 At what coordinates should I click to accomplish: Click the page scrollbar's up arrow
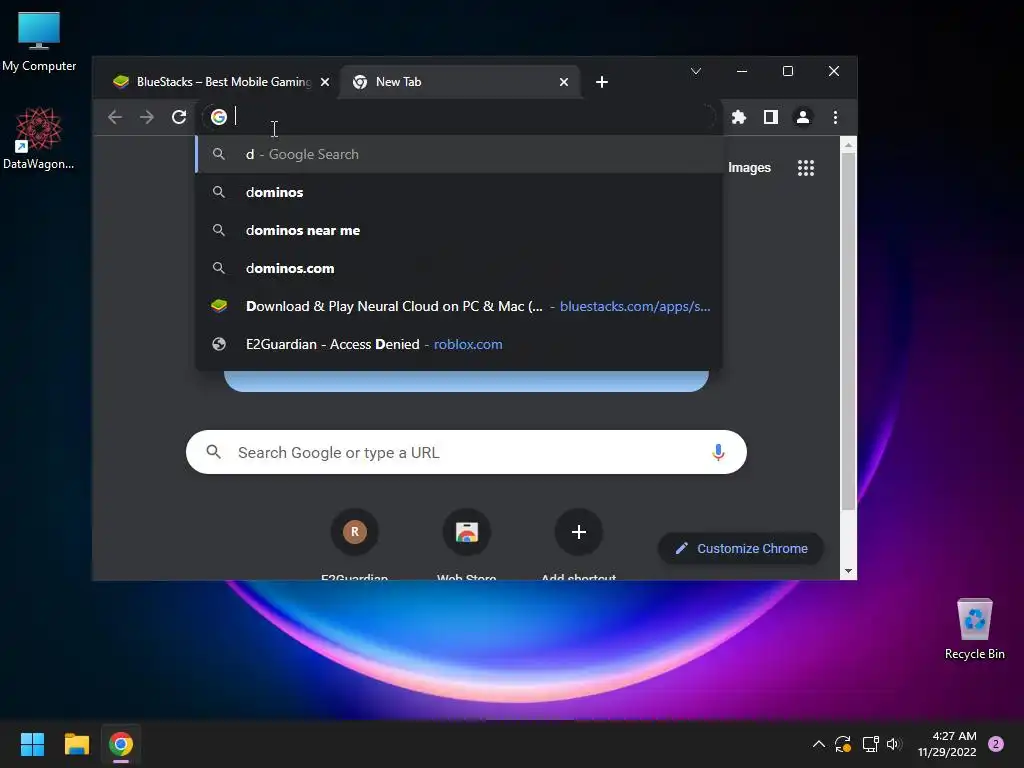pos(848,145)
